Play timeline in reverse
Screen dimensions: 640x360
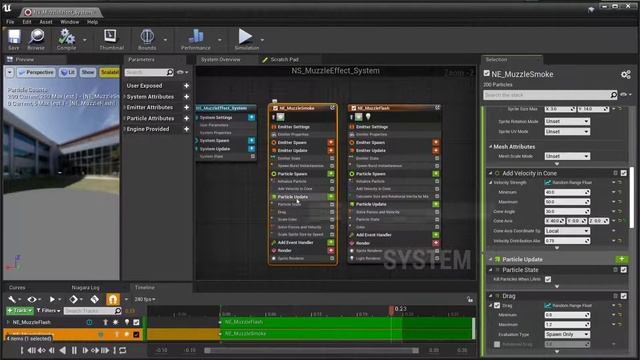[x=62, y=350]
